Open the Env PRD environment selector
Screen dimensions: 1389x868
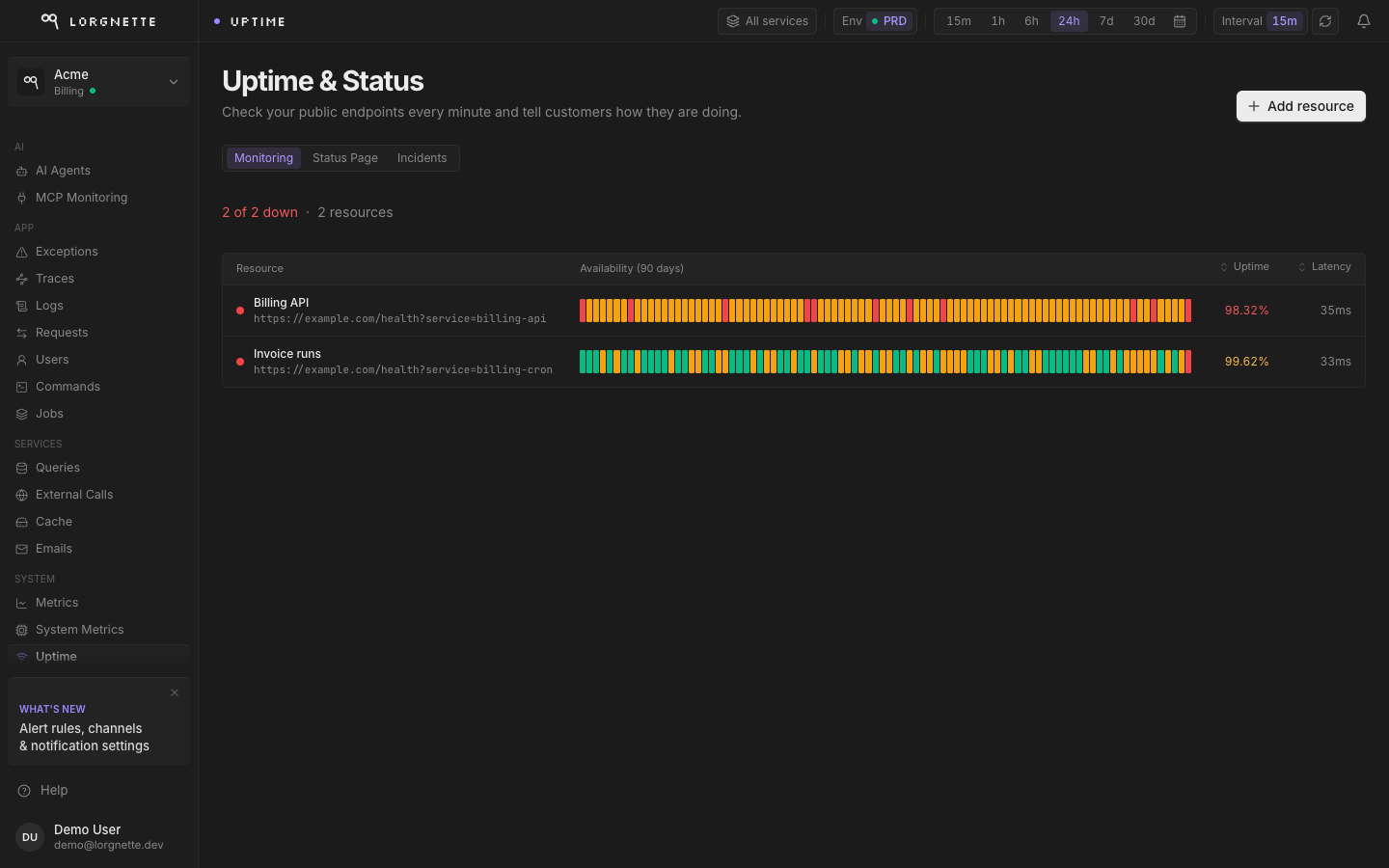(x=875, y=21)
